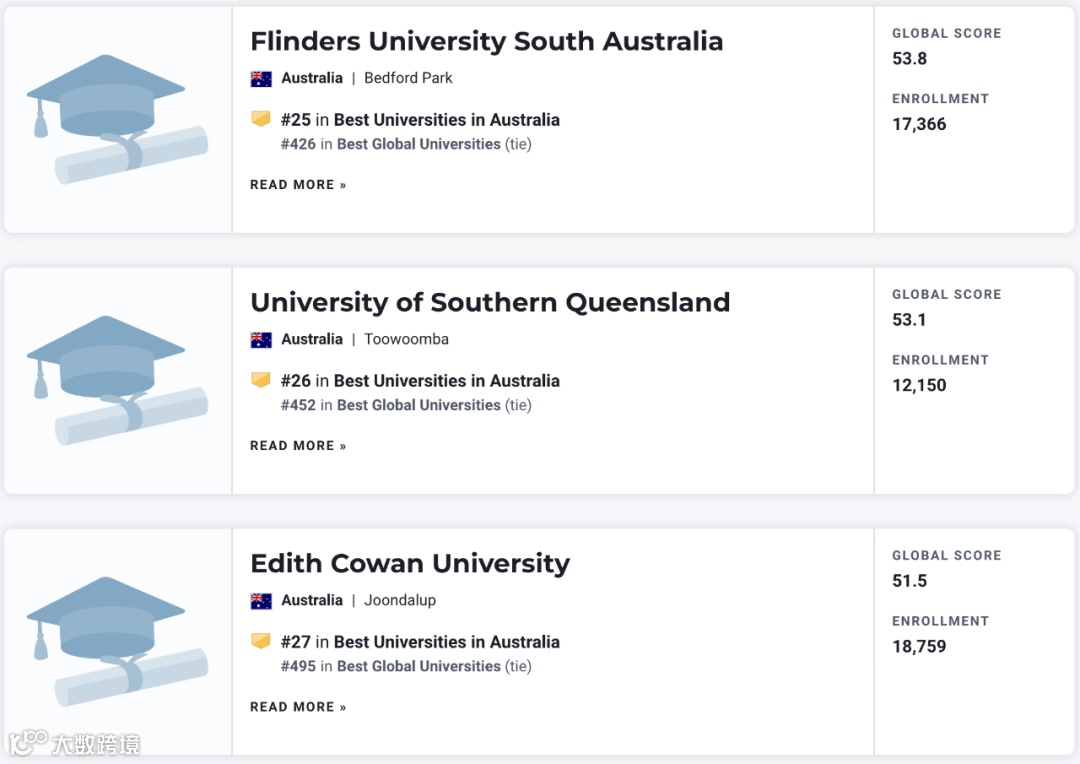Open University of Southern Queensland title
This screenshot has height=764, width=1080.
click(x=490, y=302)
